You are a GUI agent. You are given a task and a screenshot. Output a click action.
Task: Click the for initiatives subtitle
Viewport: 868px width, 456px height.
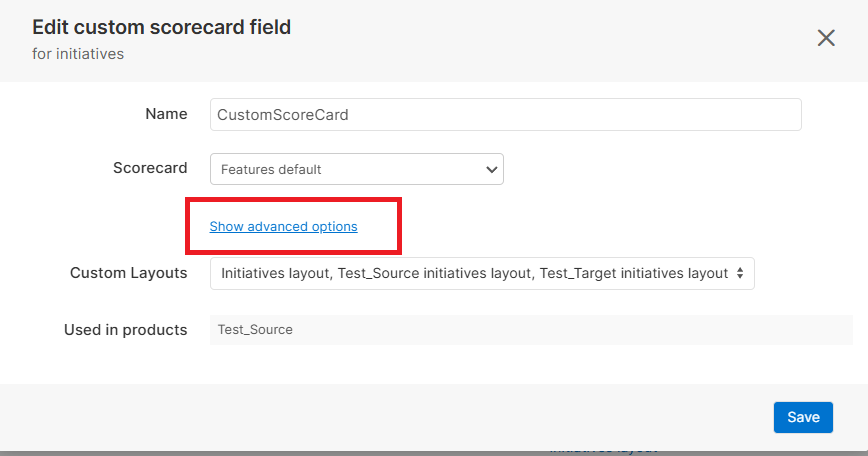tap(78, 54)
